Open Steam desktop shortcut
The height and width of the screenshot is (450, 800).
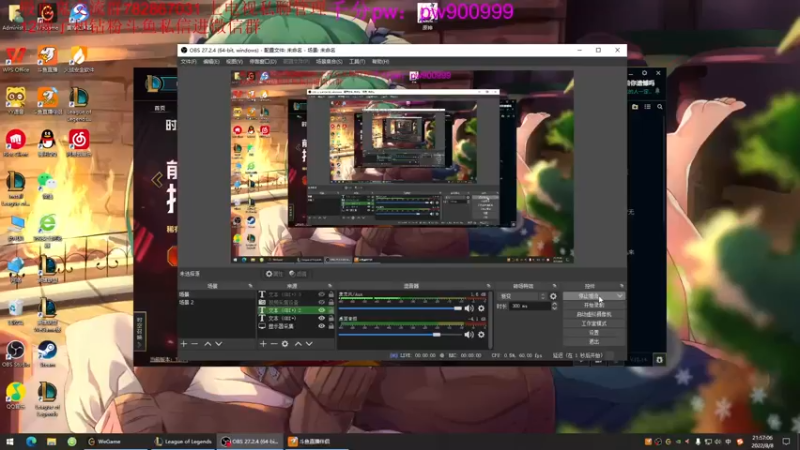click(x=47, y=355)
